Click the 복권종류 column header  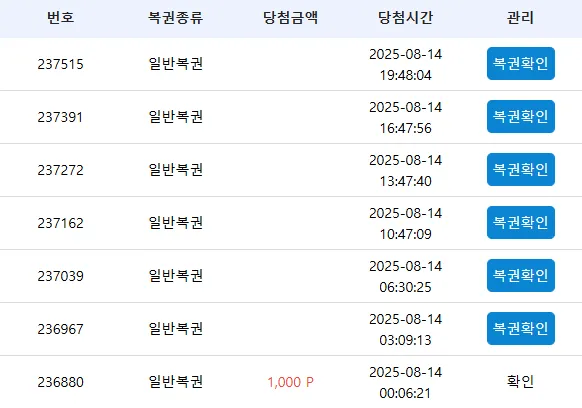(176, 17)
